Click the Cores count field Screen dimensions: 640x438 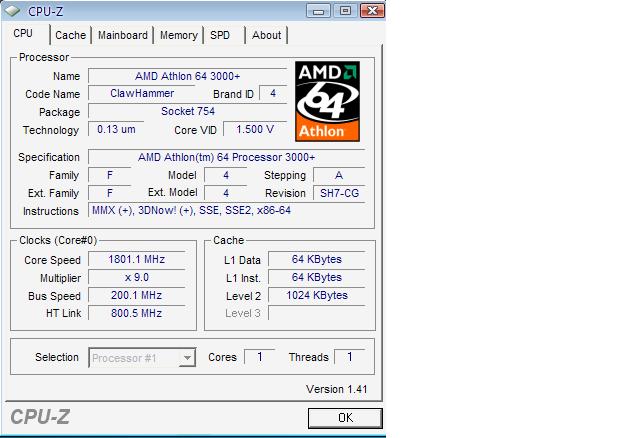point(260,357)
